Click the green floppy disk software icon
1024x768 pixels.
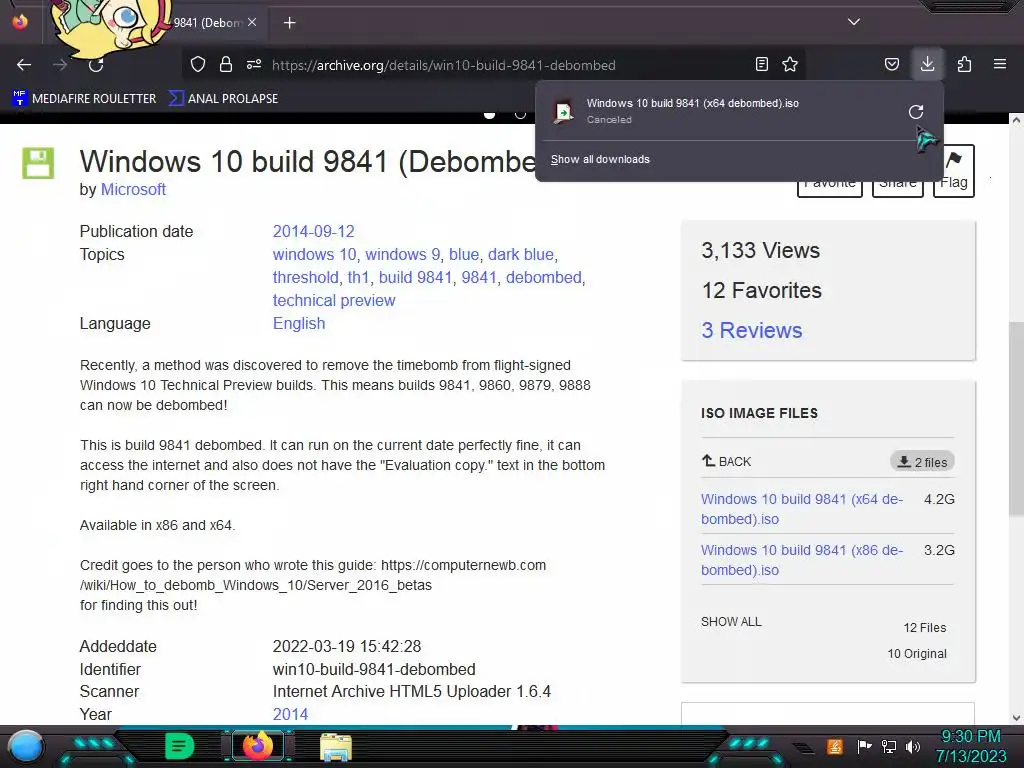(39, 163)
